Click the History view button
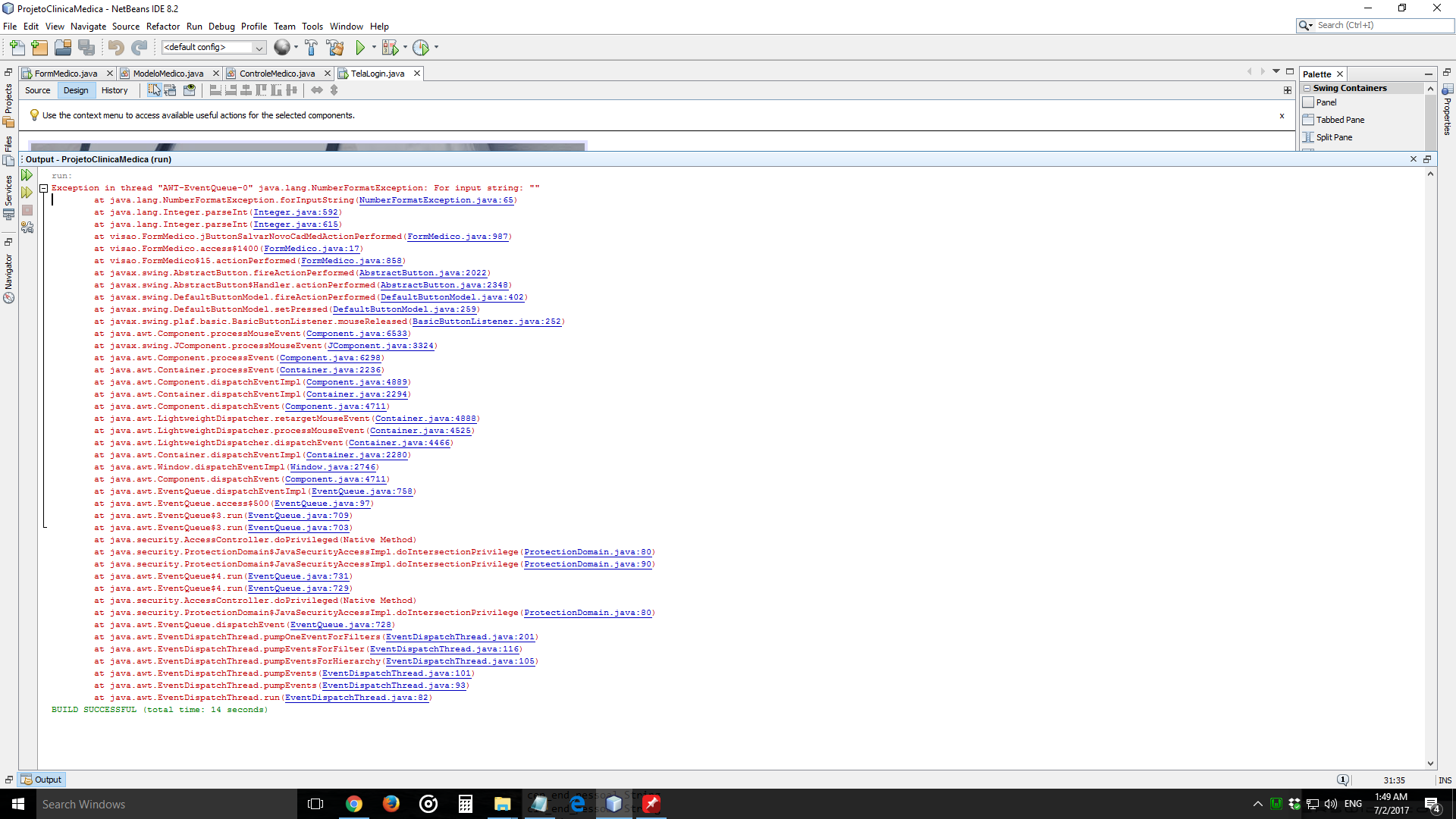The width and height of the screenshot is (1456, 819). pyautogui.click(x=115, y=90)
